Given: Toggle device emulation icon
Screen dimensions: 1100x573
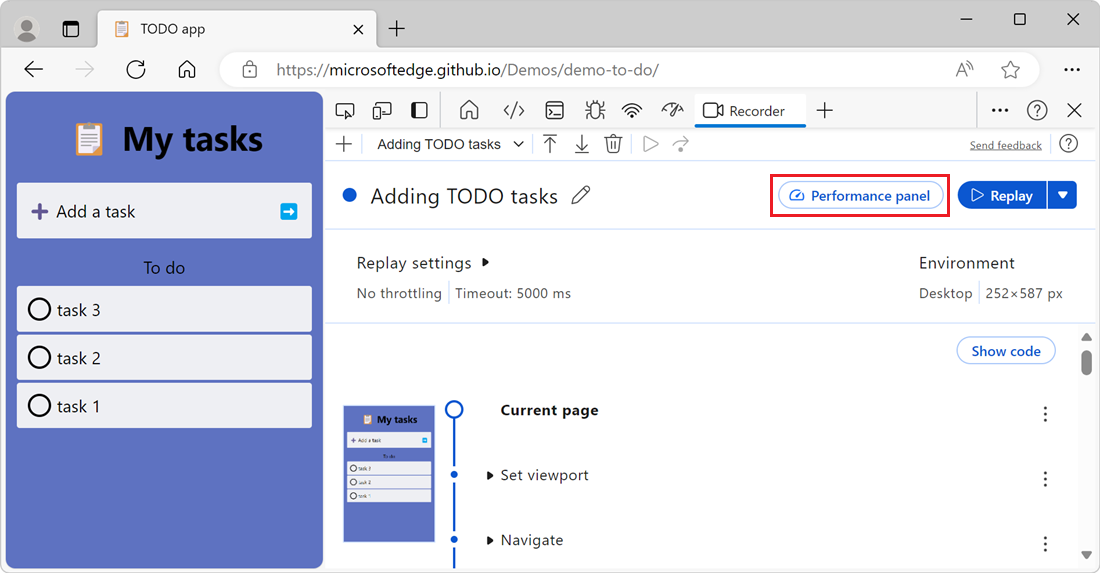Looking at the screenshot, I should tap(382, 111).
